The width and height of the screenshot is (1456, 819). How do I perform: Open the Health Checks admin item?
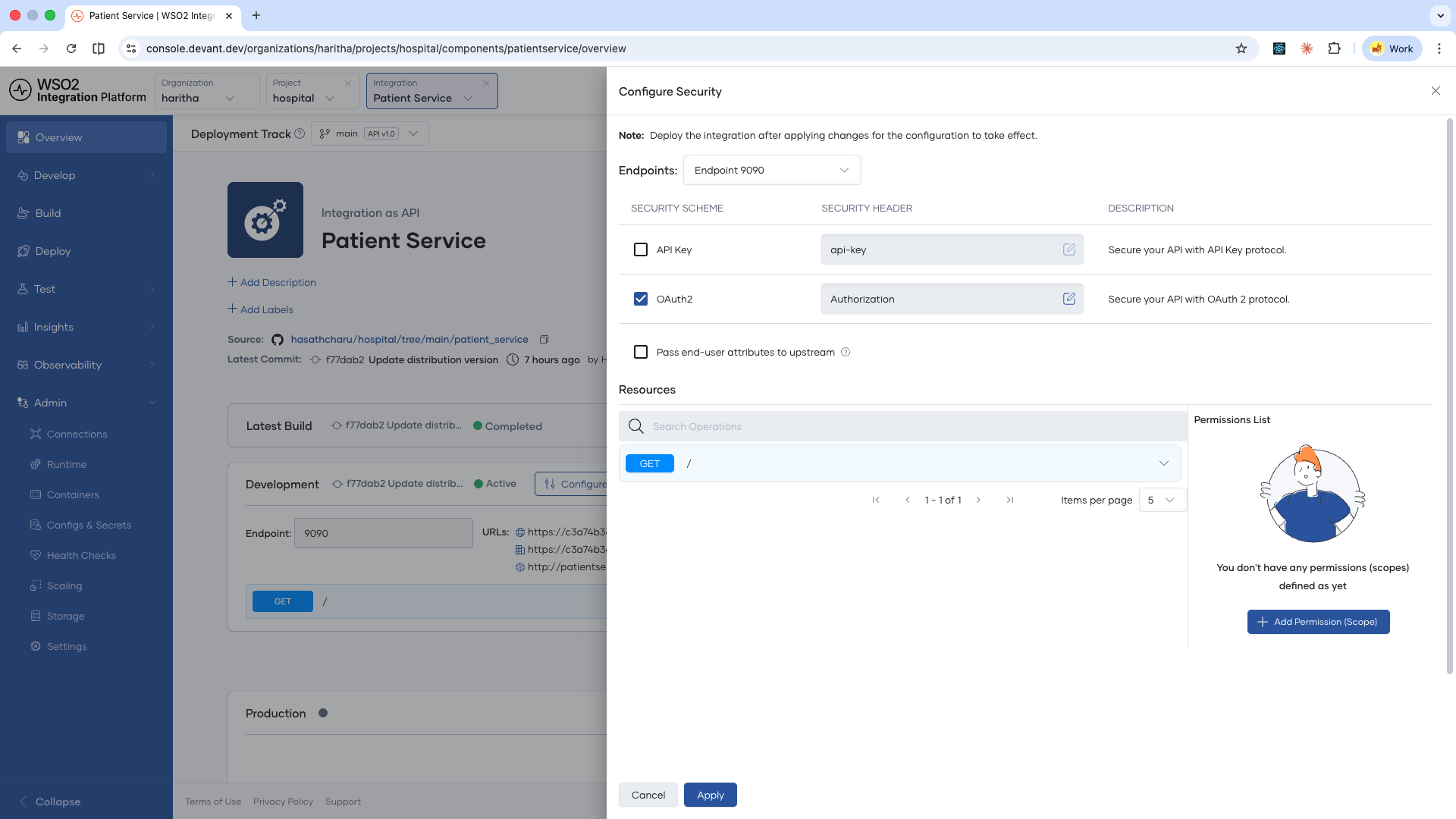[81, 555]
